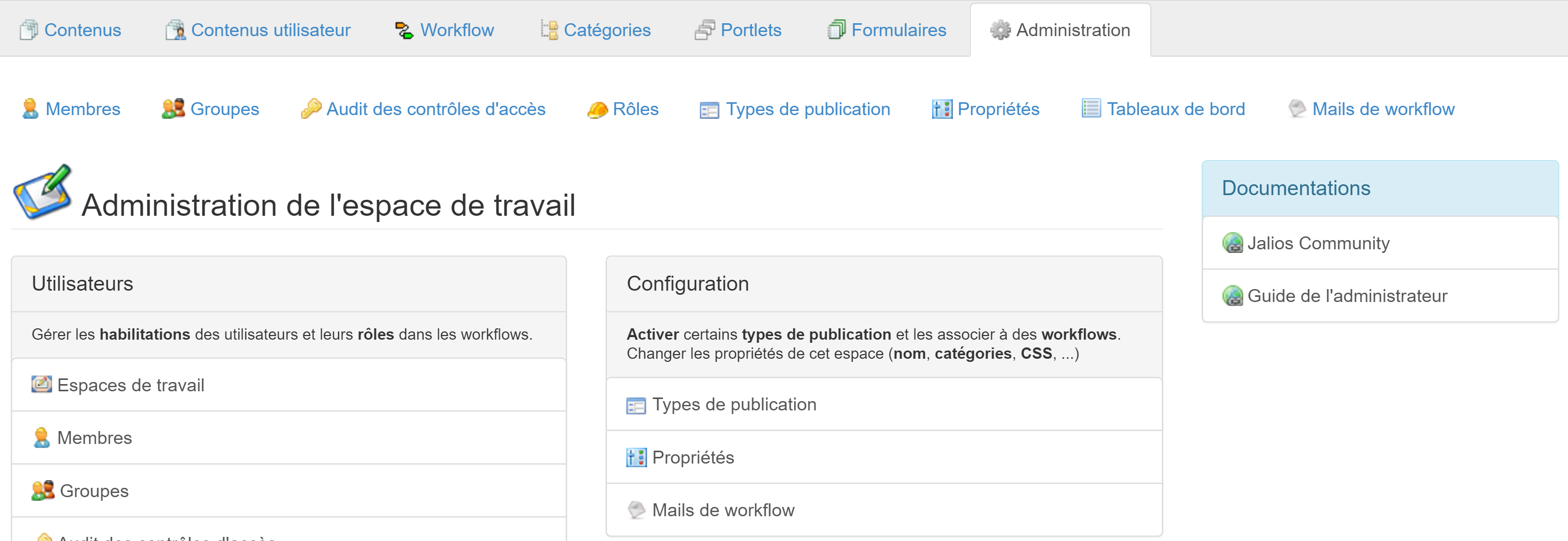Viewport: 1568px width, 541px height.
Task: Open Mails de workflow in Configuration panel
Action: pyautogui.click(x=884, y=511)
